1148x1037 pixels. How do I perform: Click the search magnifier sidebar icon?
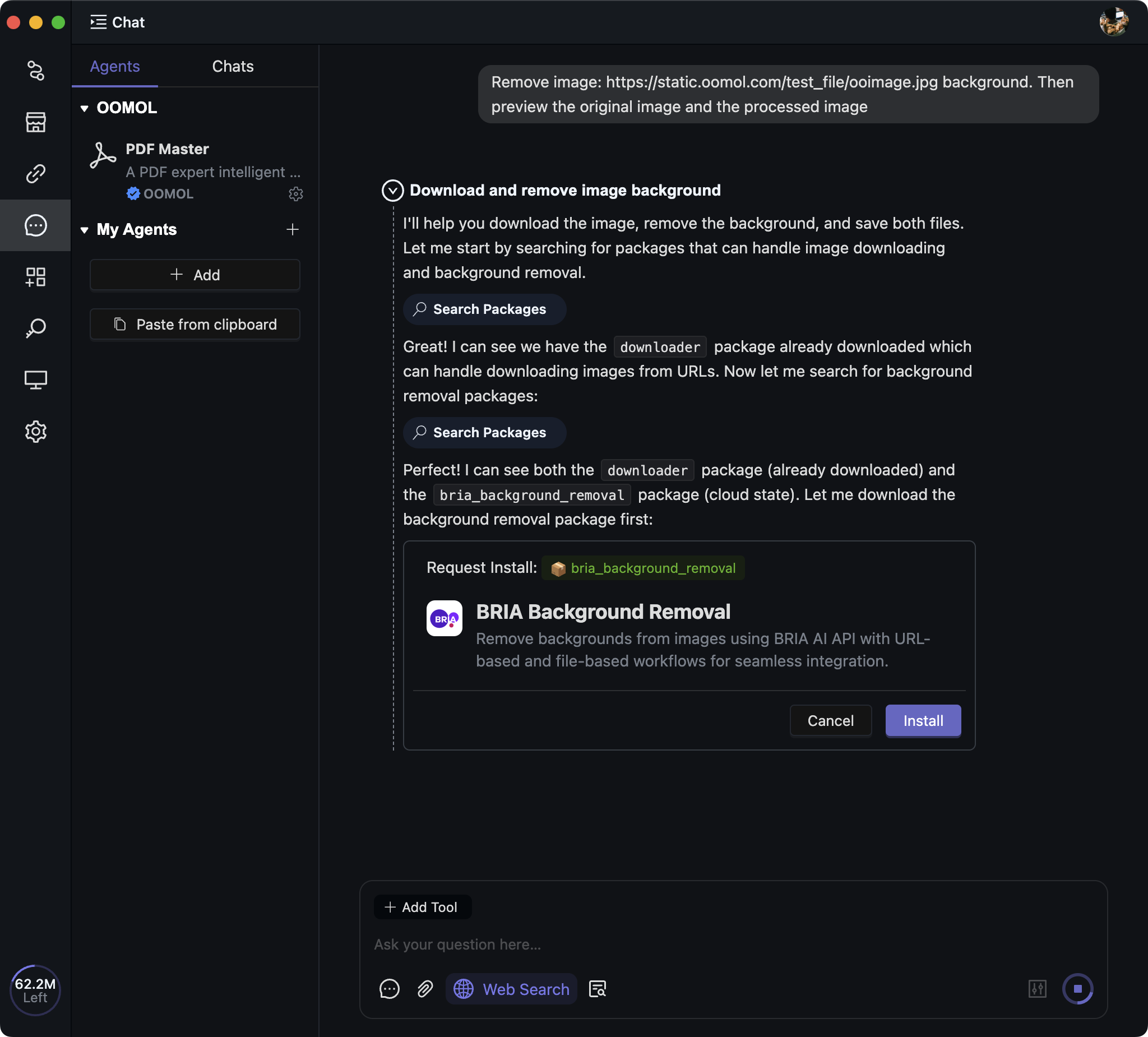[35, 328]
